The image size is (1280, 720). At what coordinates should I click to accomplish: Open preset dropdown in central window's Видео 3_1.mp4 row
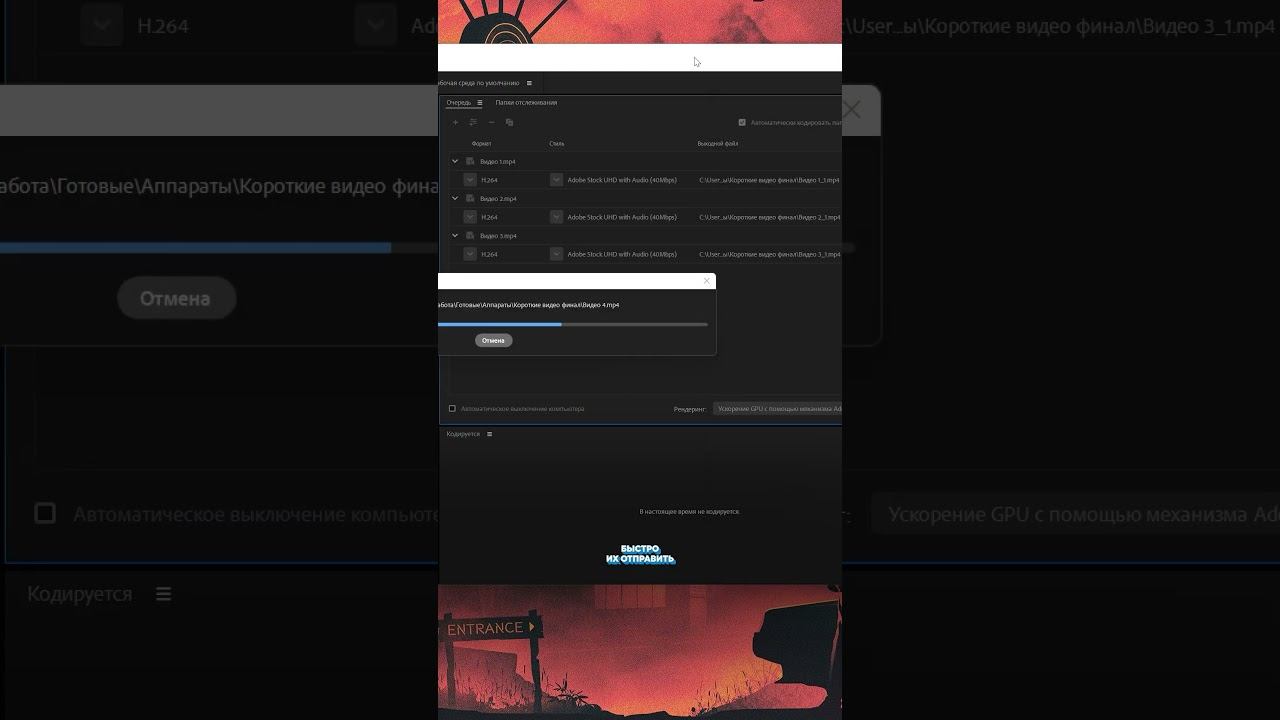coord(557,254)
